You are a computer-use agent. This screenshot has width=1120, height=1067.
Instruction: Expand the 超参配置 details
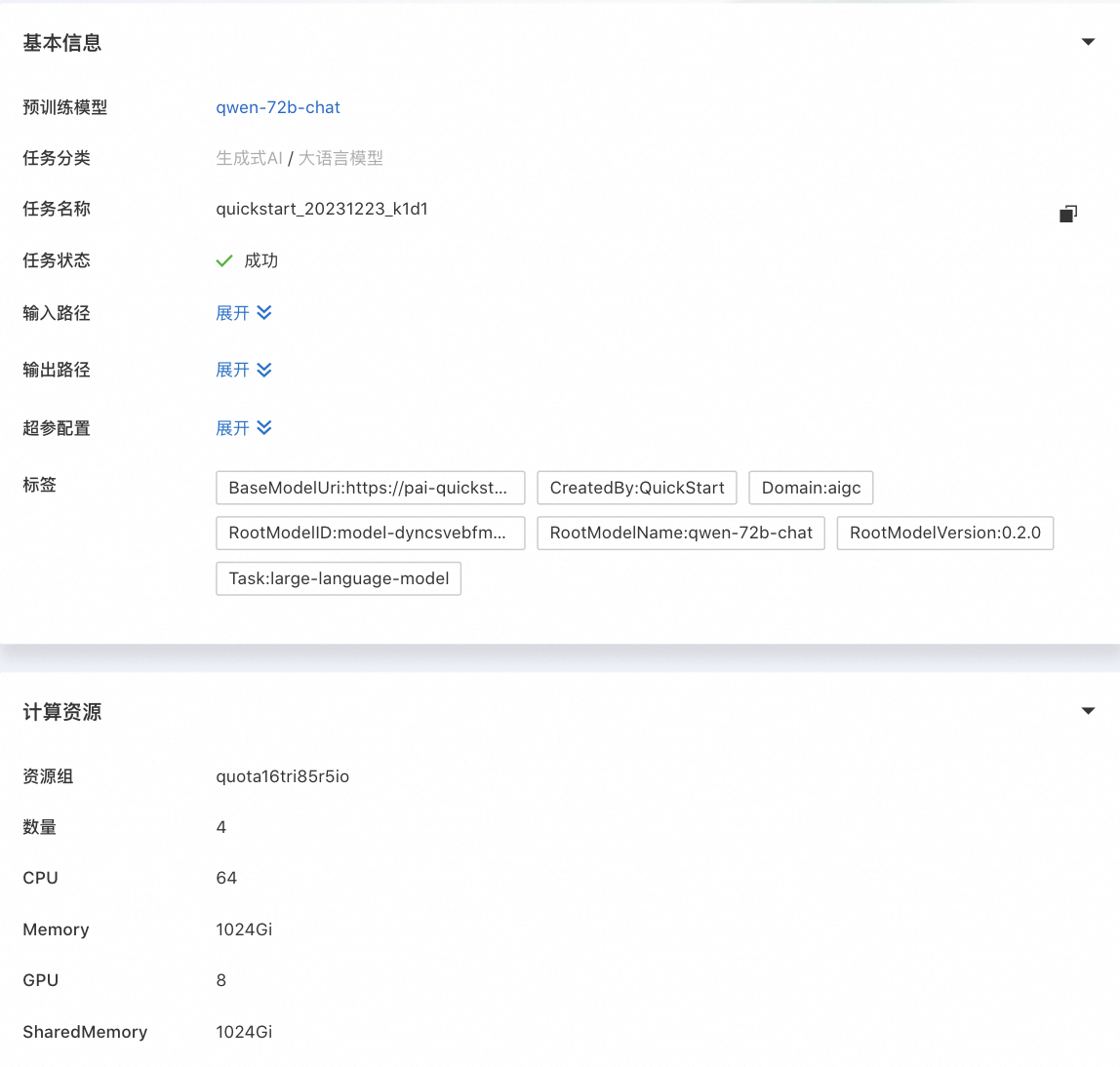coord(244,428)
